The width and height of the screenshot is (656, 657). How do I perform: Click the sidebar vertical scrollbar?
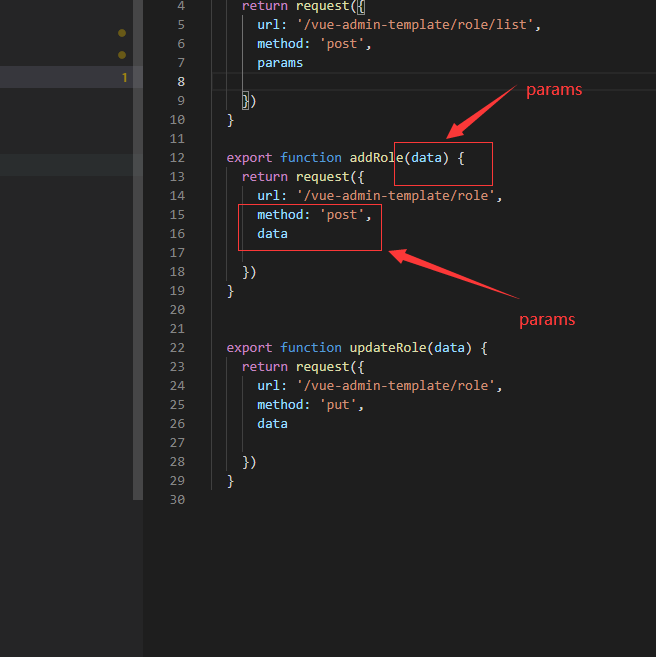(138, 250)
